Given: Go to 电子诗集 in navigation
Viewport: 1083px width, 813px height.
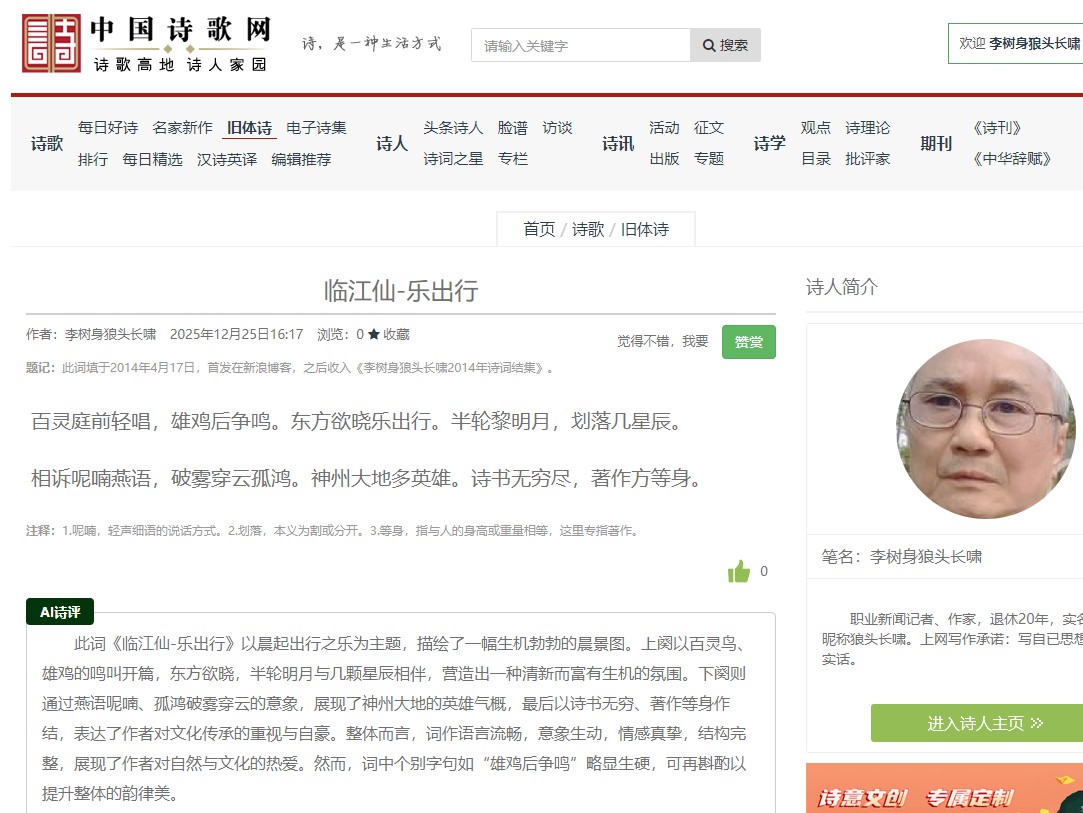Looking at the screenshot, I should point(316,128).
